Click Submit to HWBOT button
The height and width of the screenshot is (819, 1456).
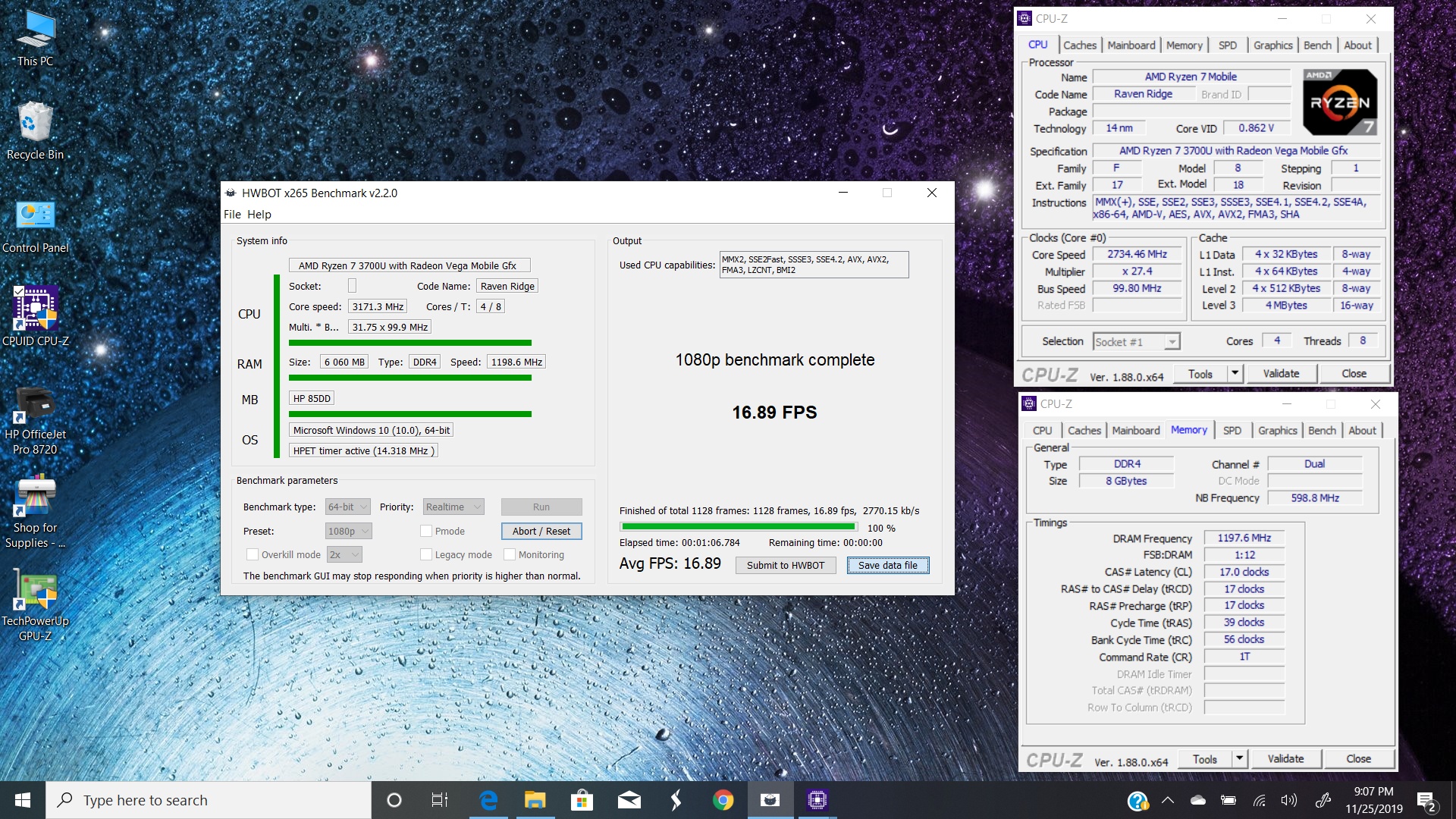point(786,565)
